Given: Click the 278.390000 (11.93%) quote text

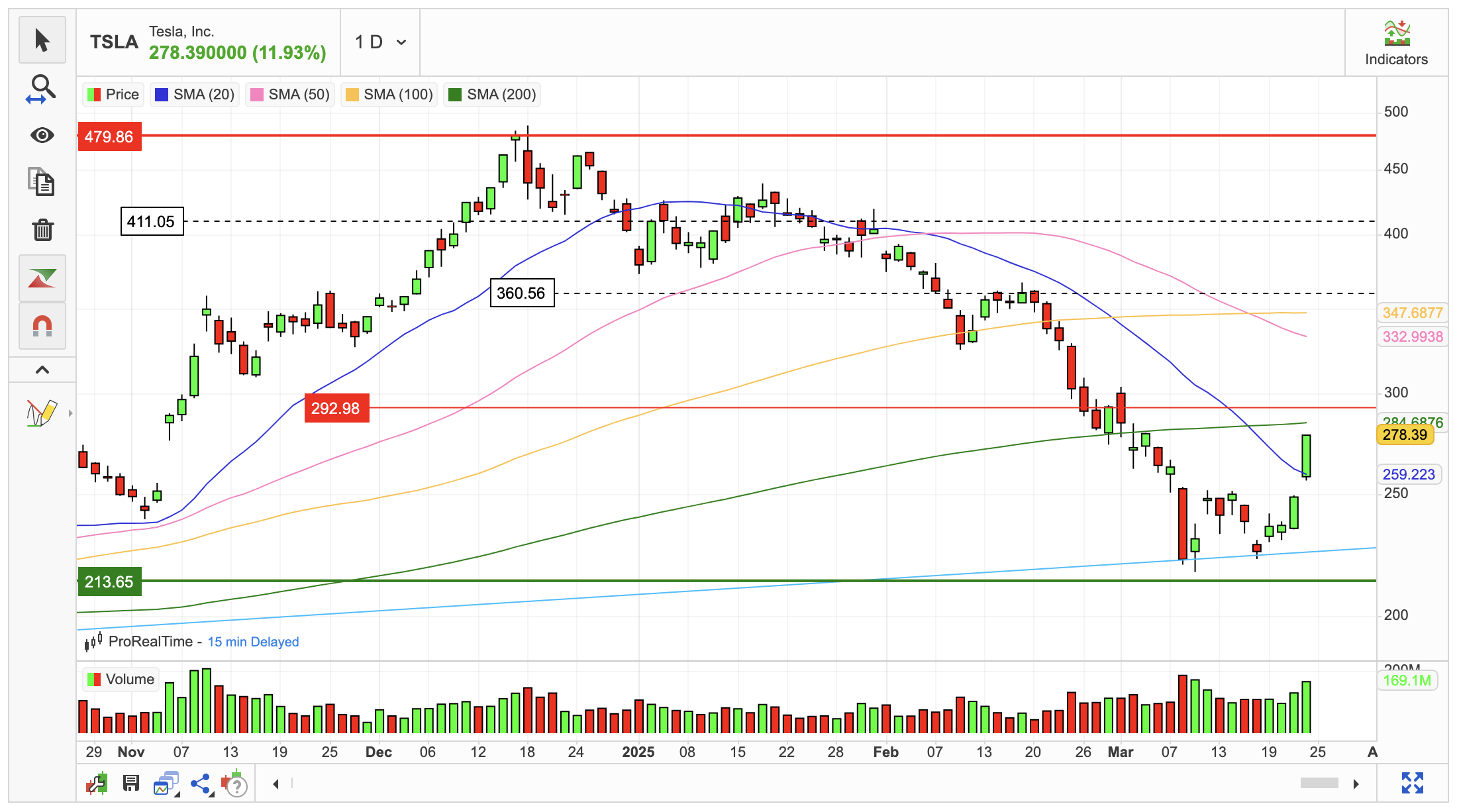Looking at the screenshot, I should pos(237,53).
